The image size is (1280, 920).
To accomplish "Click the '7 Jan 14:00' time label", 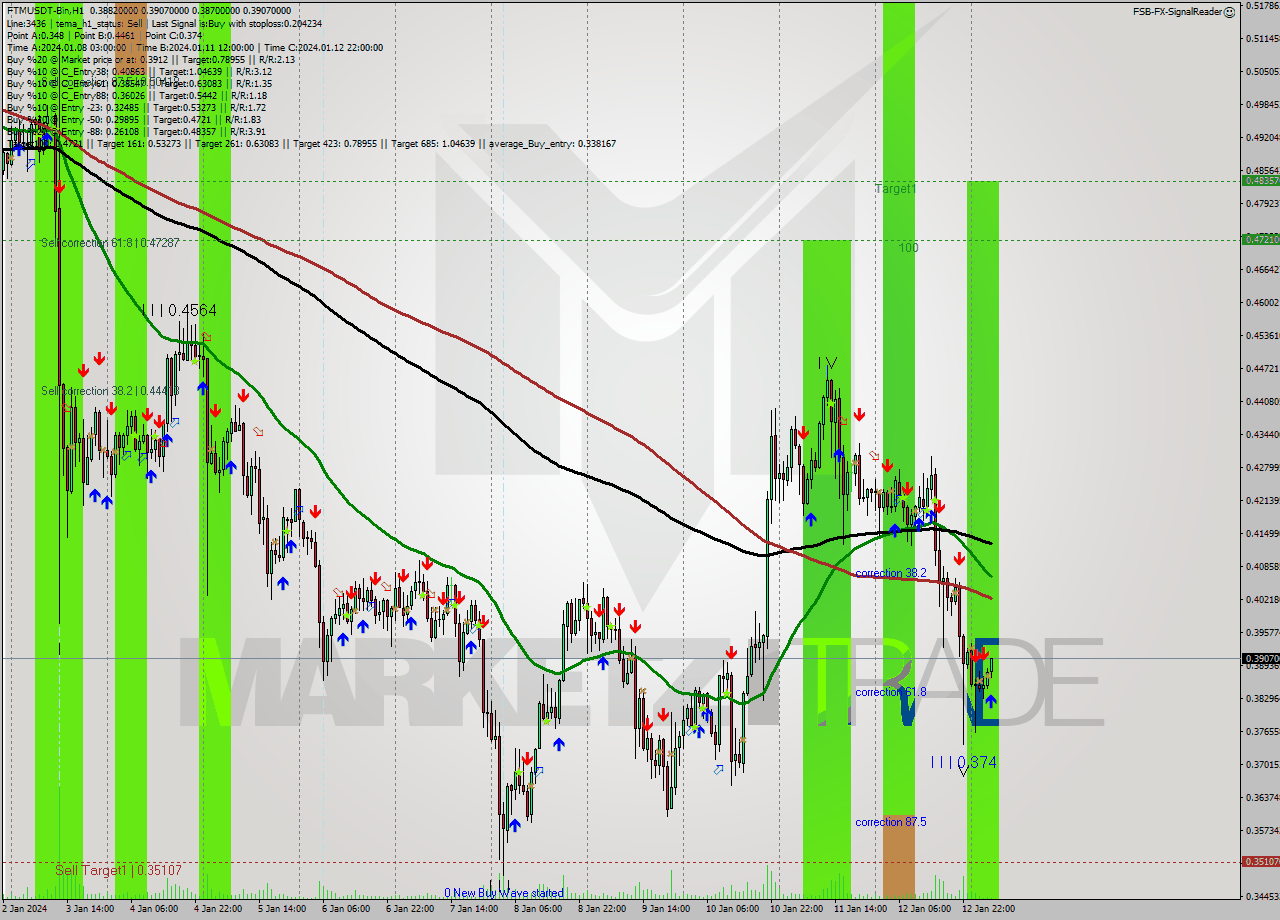I will pyautogui.click(x=474, y=909).
